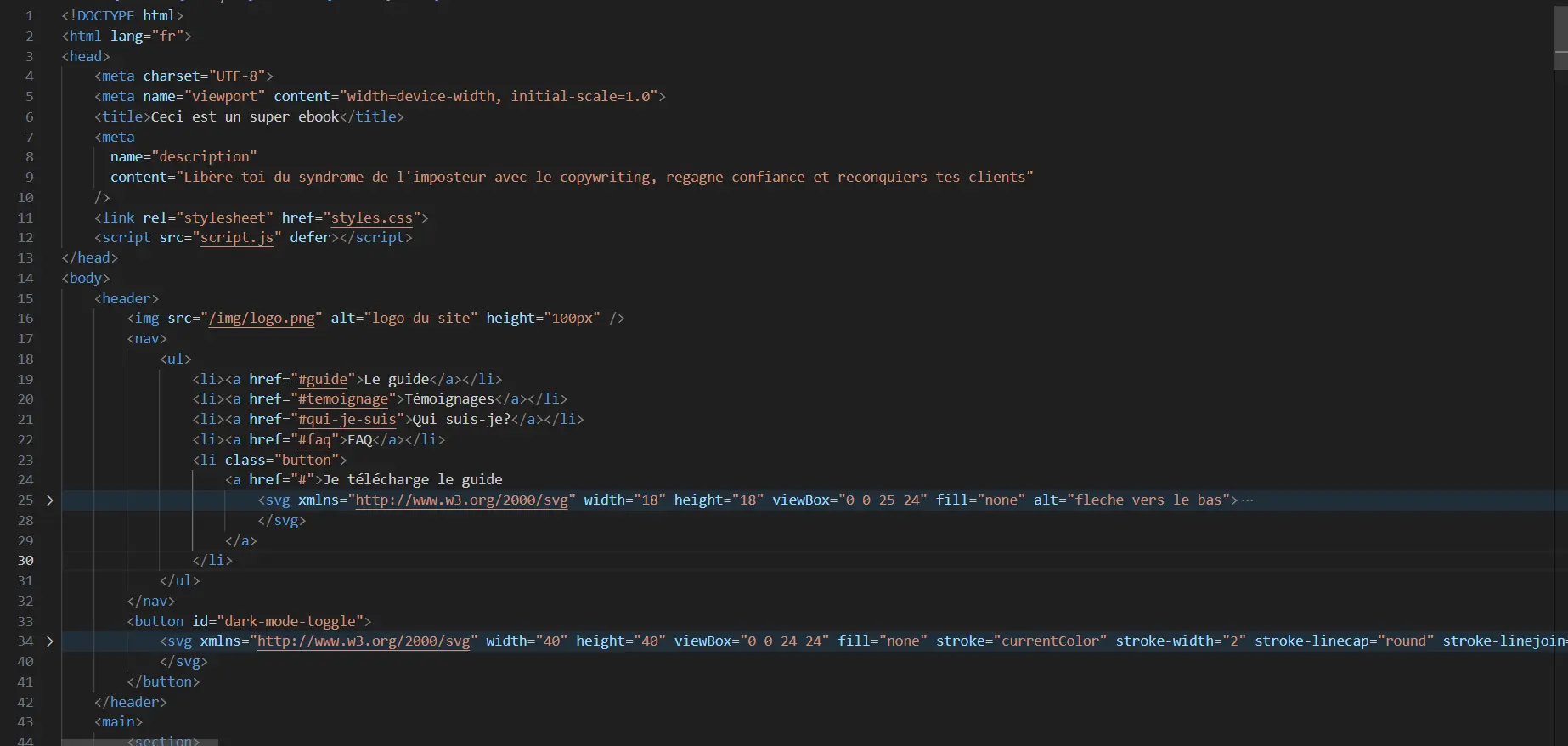Unfold the collapsed svg block on line 34

tap(49, 641)
